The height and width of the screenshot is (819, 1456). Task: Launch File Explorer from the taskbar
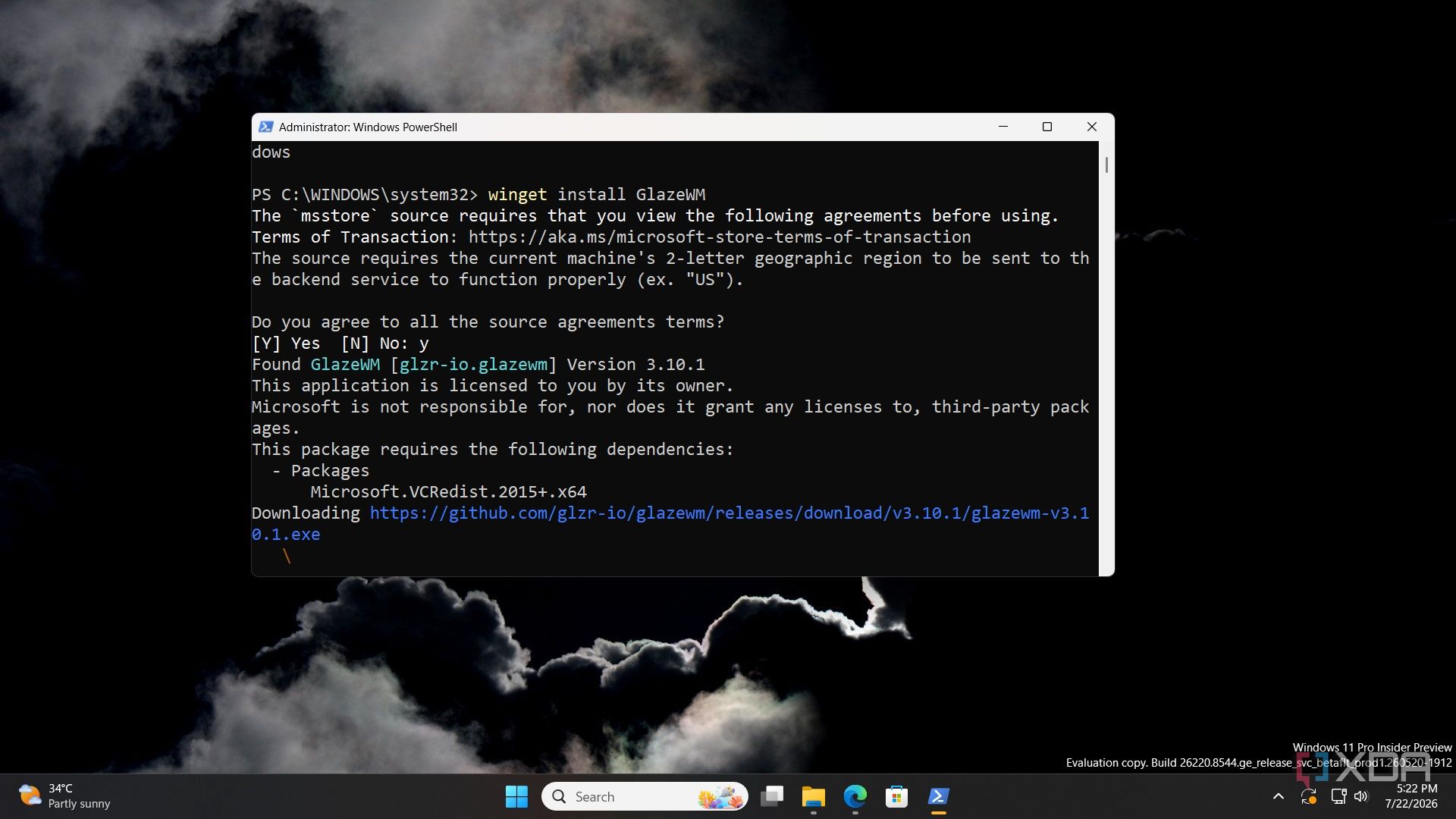pyautogui.click(x=813, y=796)
